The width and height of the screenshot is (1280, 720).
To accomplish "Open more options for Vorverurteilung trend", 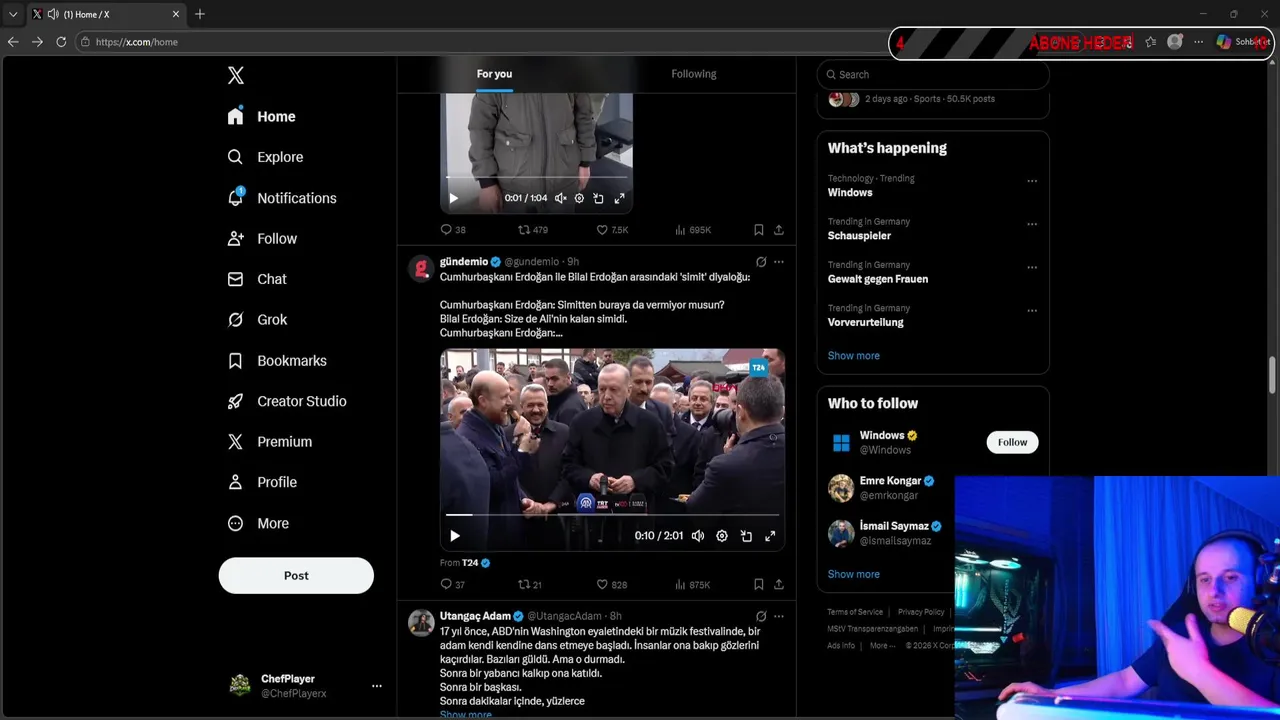I will pyautogui.click(x=1032, y=310).
